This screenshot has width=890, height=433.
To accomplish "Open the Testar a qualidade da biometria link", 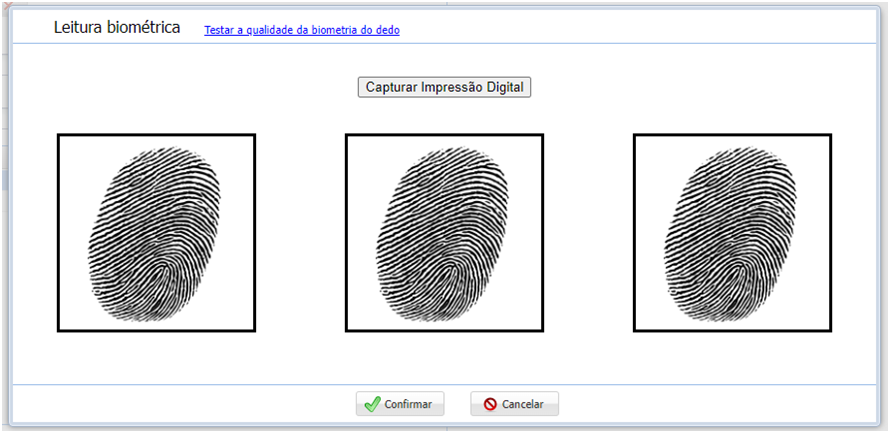I will tap(302, 30).
